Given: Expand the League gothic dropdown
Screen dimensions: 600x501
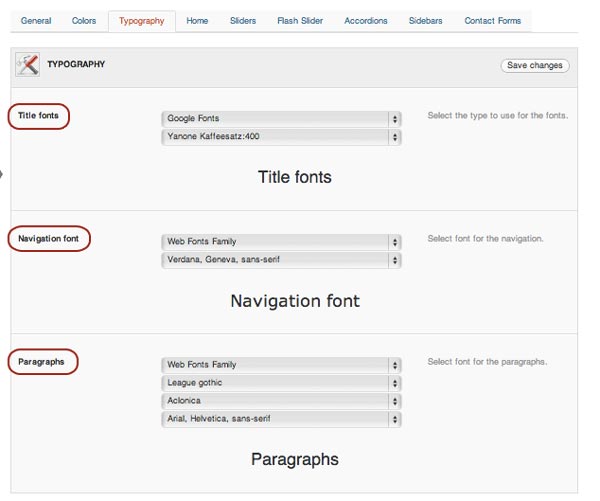Looking at the screenshot, I should 281,383.
